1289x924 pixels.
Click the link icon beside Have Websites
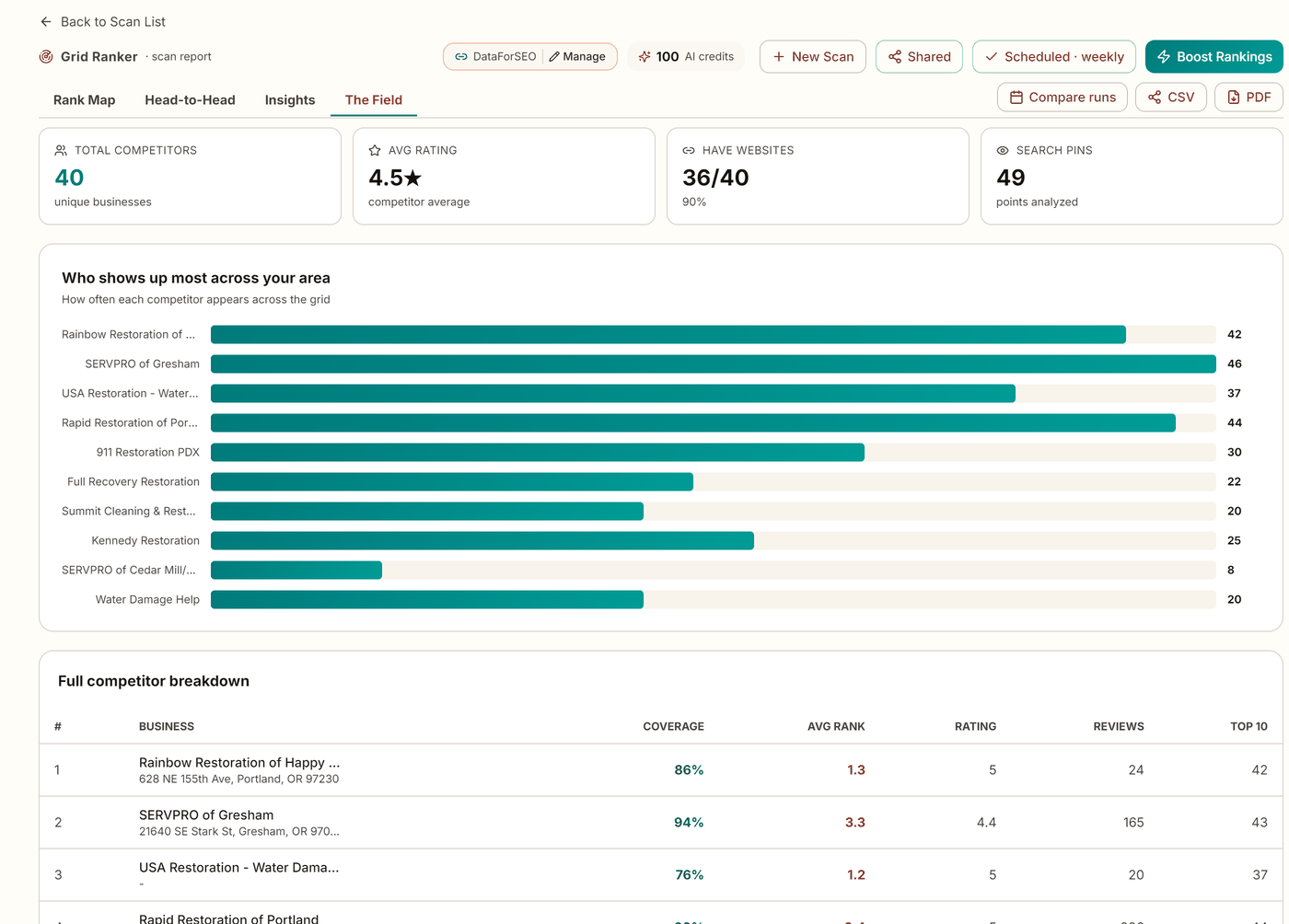689,151
